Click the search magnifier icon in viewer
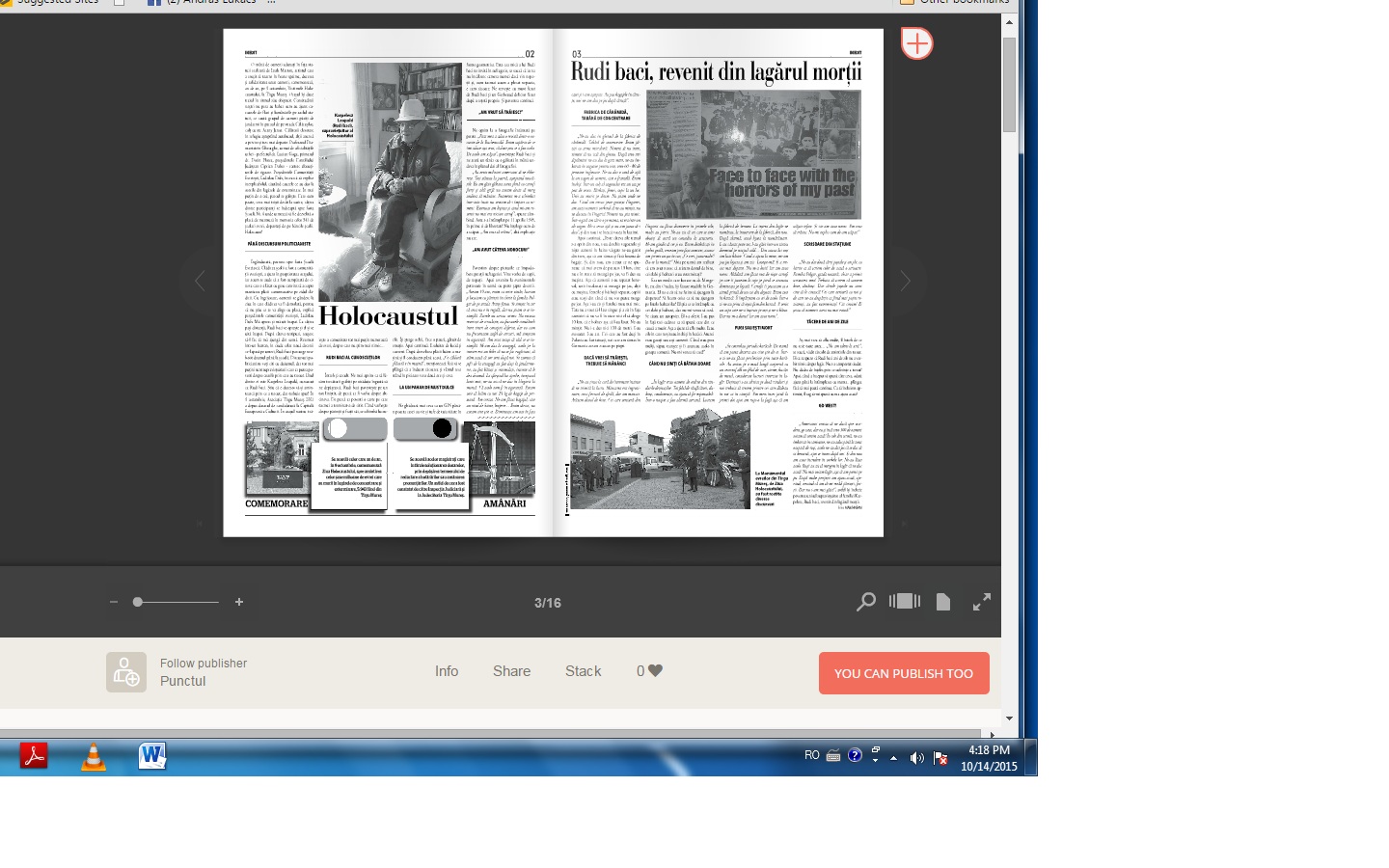Screen dimensions: 1389x868 865,602
